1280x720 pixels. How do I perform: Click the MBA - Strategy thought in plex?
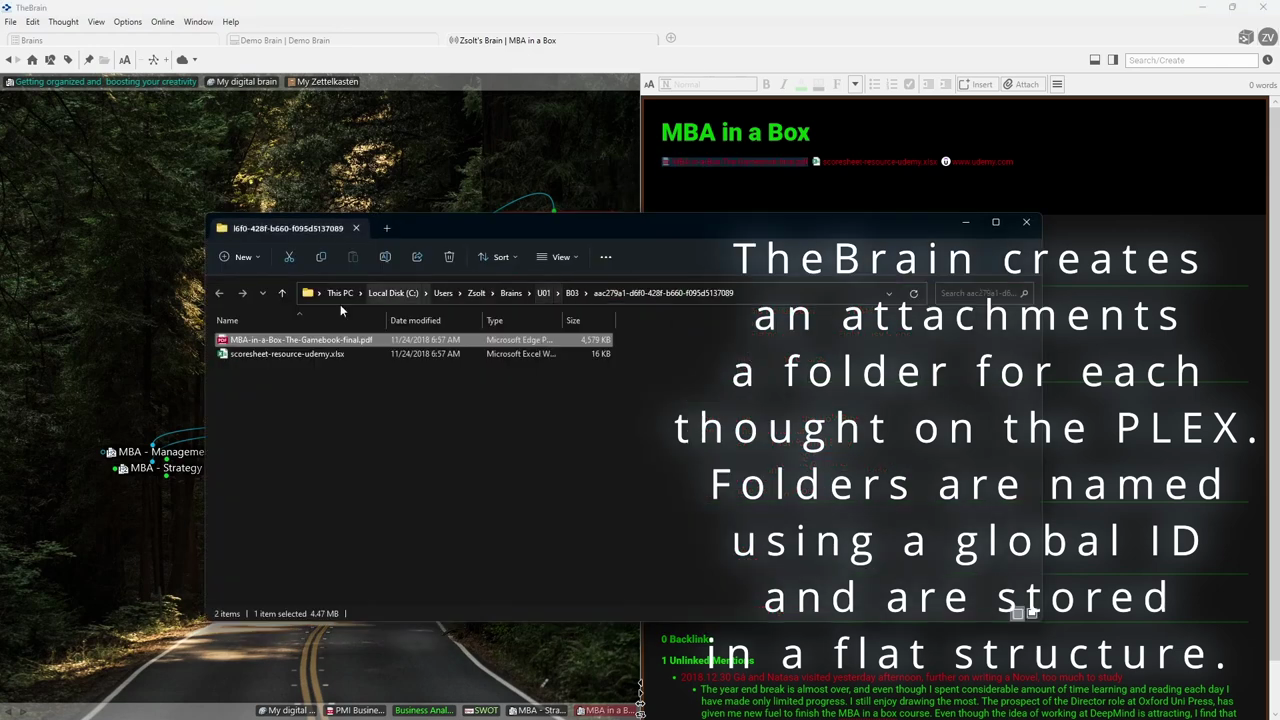[x=160, y=468]
